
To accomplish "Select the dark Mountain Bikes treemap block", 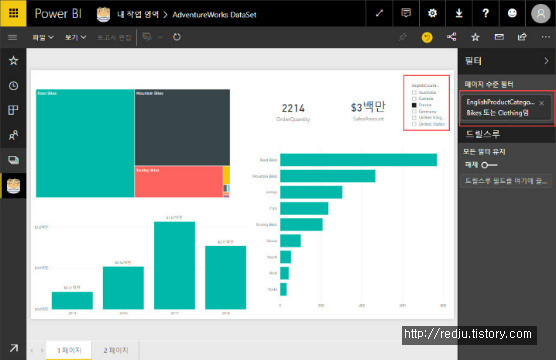I will coord(182,127).
